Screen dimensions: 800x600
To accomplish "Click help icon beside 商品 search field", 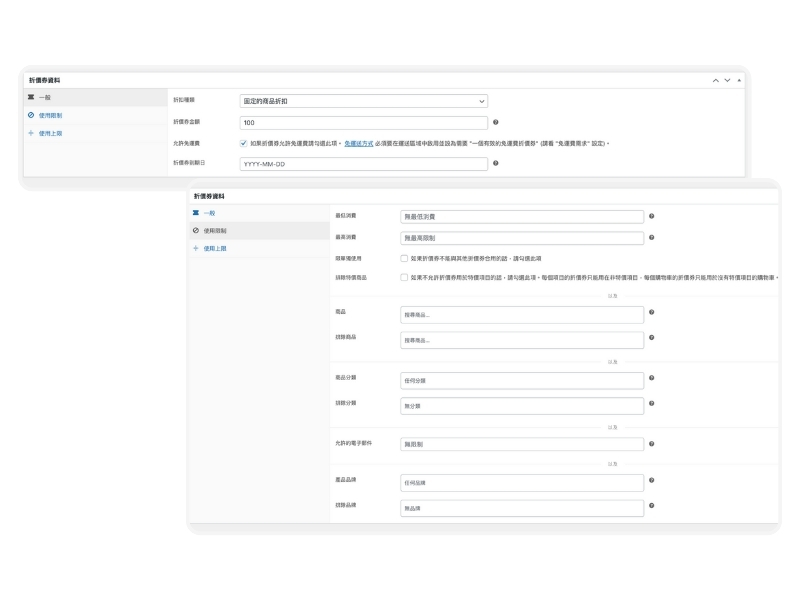I will pos(652,313).
